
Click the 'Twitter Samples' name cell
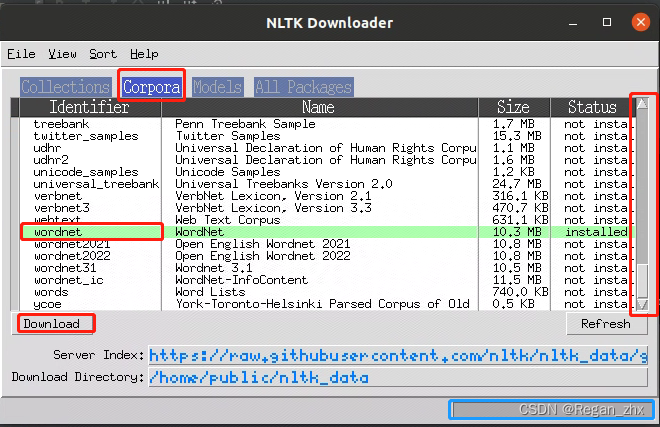click(x=228, y=136)
